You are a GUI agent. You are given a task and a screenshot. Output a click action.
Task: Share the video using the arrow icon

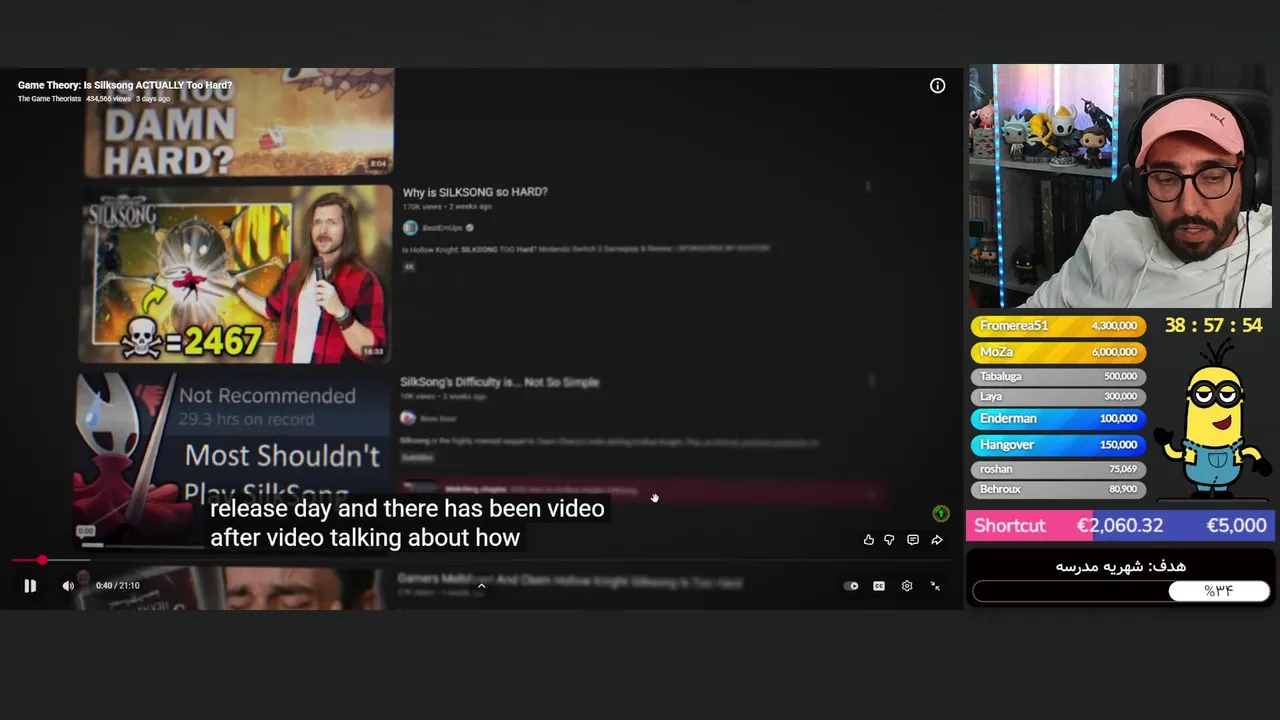click(x=937, y=540)
